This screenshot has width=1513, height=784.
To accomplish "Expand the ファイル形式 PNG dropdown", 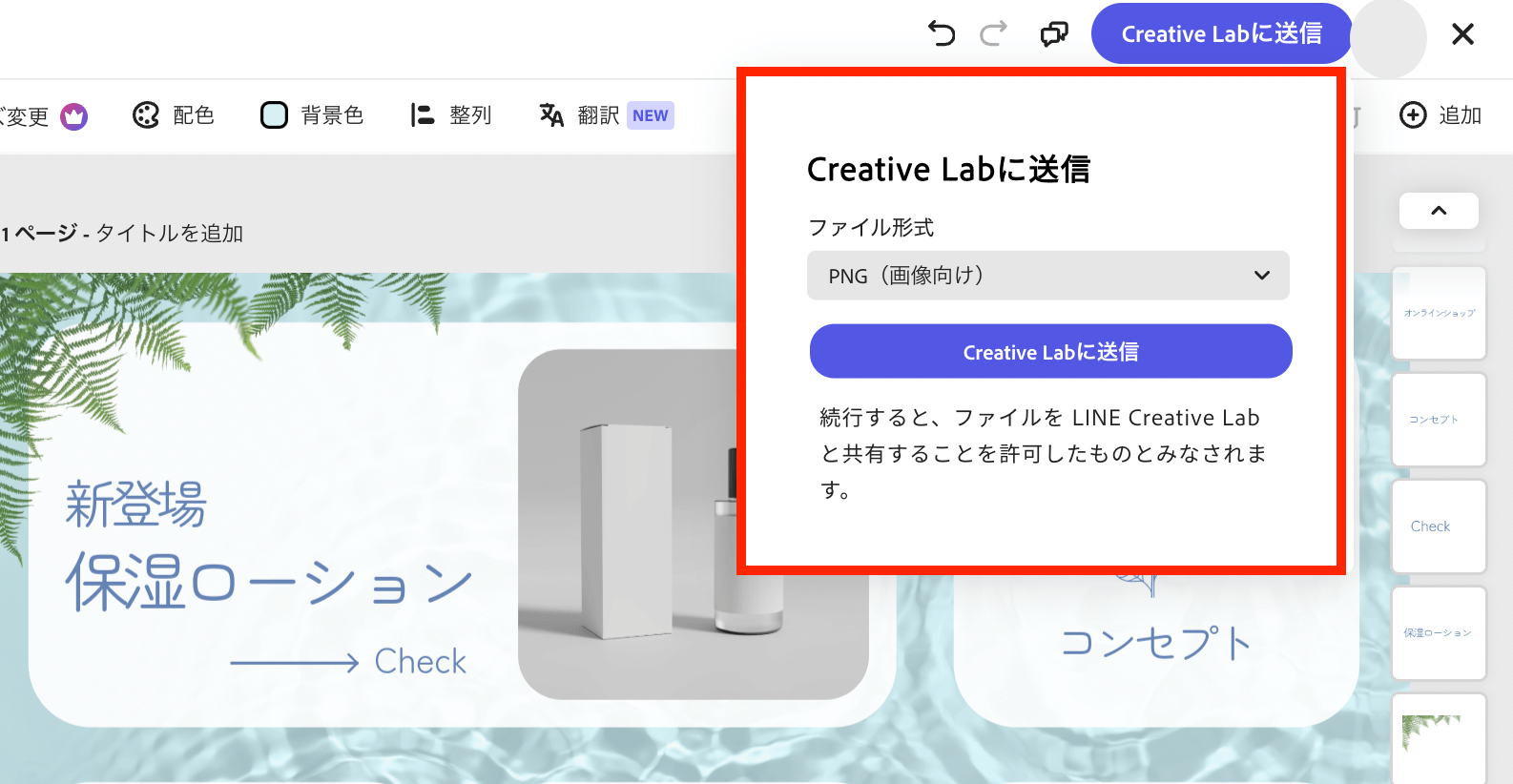I will pos(1047,276).
